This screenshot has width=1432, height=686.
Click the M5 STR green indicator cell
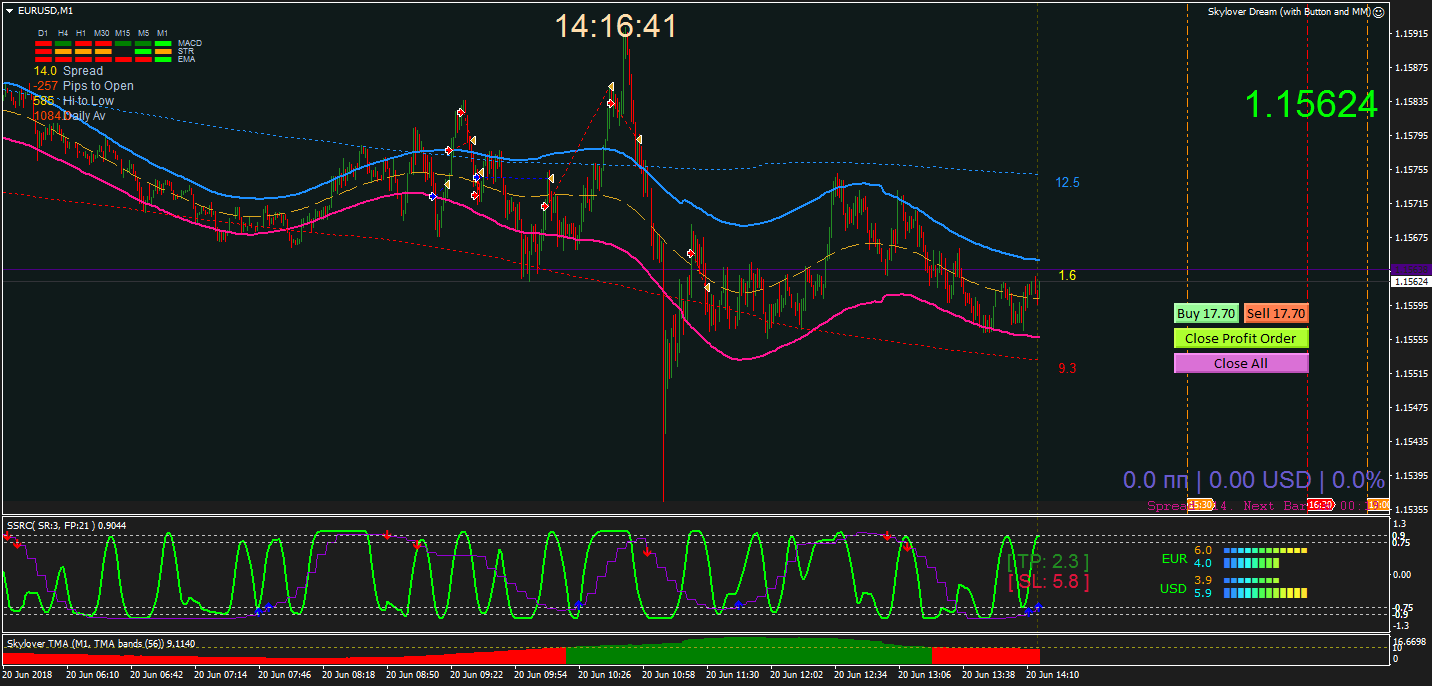143,51
